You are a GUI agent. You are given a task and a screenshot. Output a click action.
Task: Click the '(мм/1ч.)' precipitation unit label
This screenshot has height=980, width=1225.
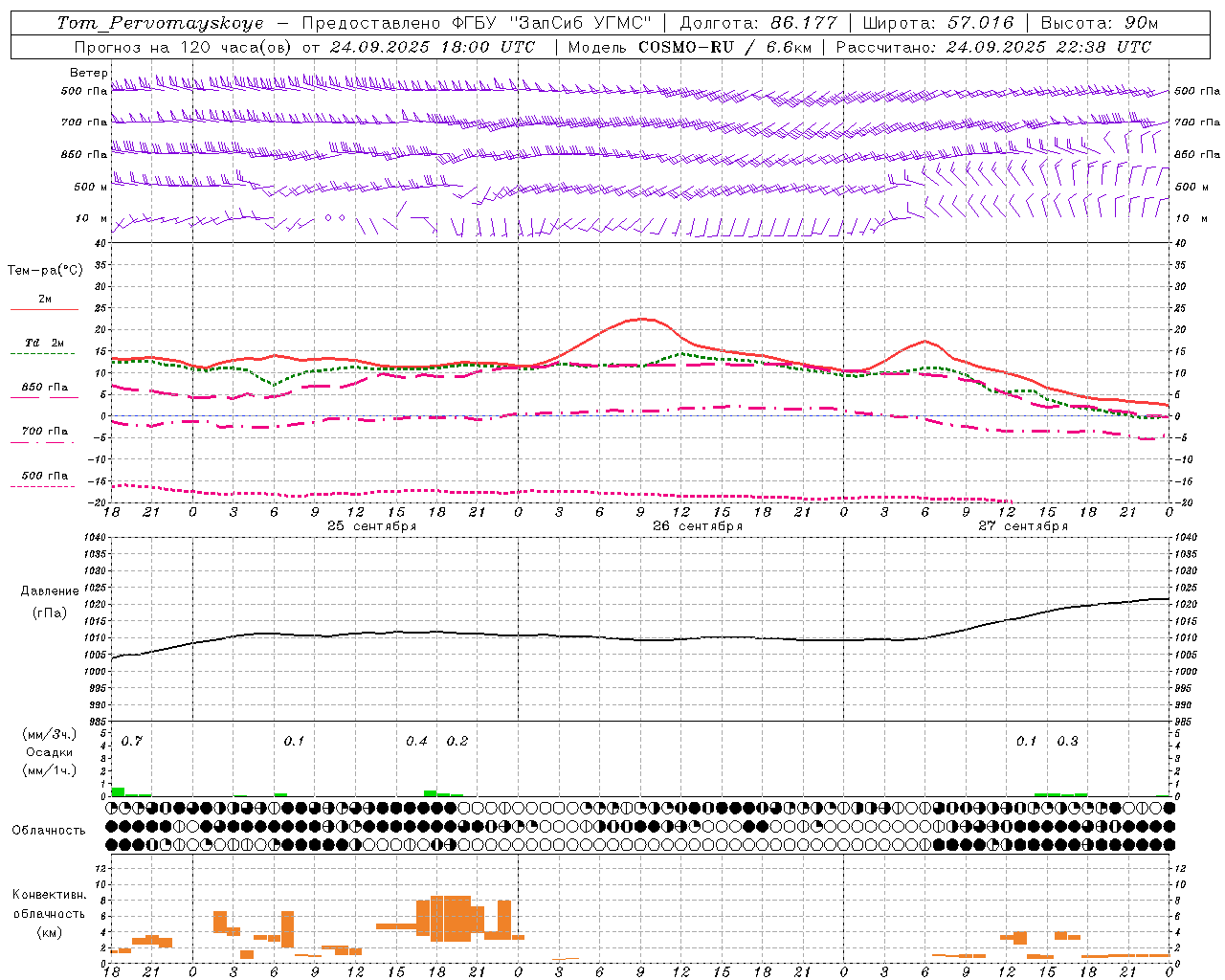(x=50, y=770)
